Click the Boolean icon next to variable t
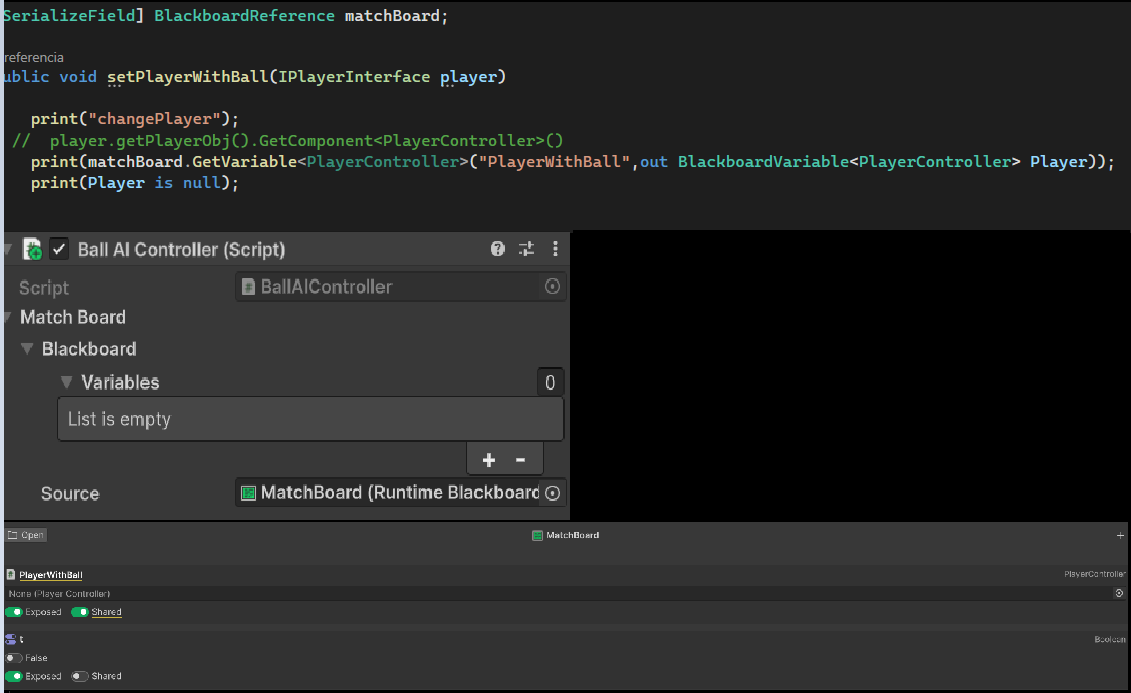Screen dimensions: 1131x693 [x=8, y=639]
